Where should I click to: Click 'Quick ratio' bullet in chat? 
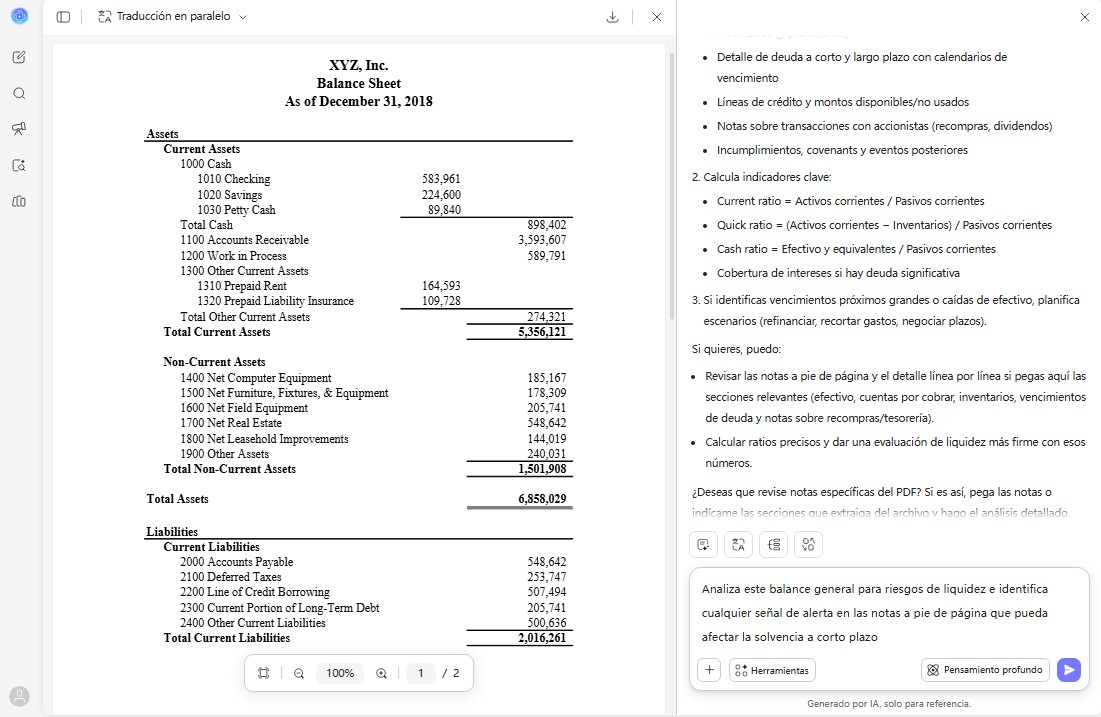coord(884,225)
